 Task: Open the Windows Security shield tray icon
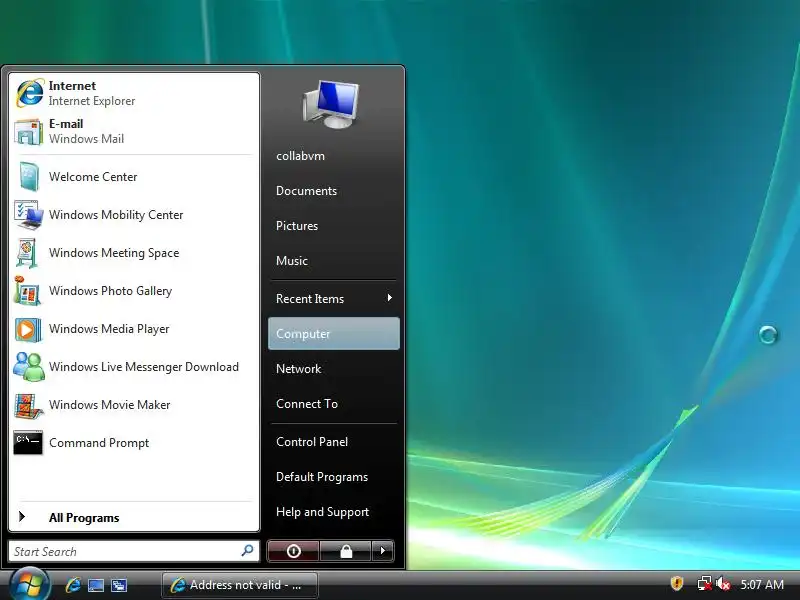[677, 583]
